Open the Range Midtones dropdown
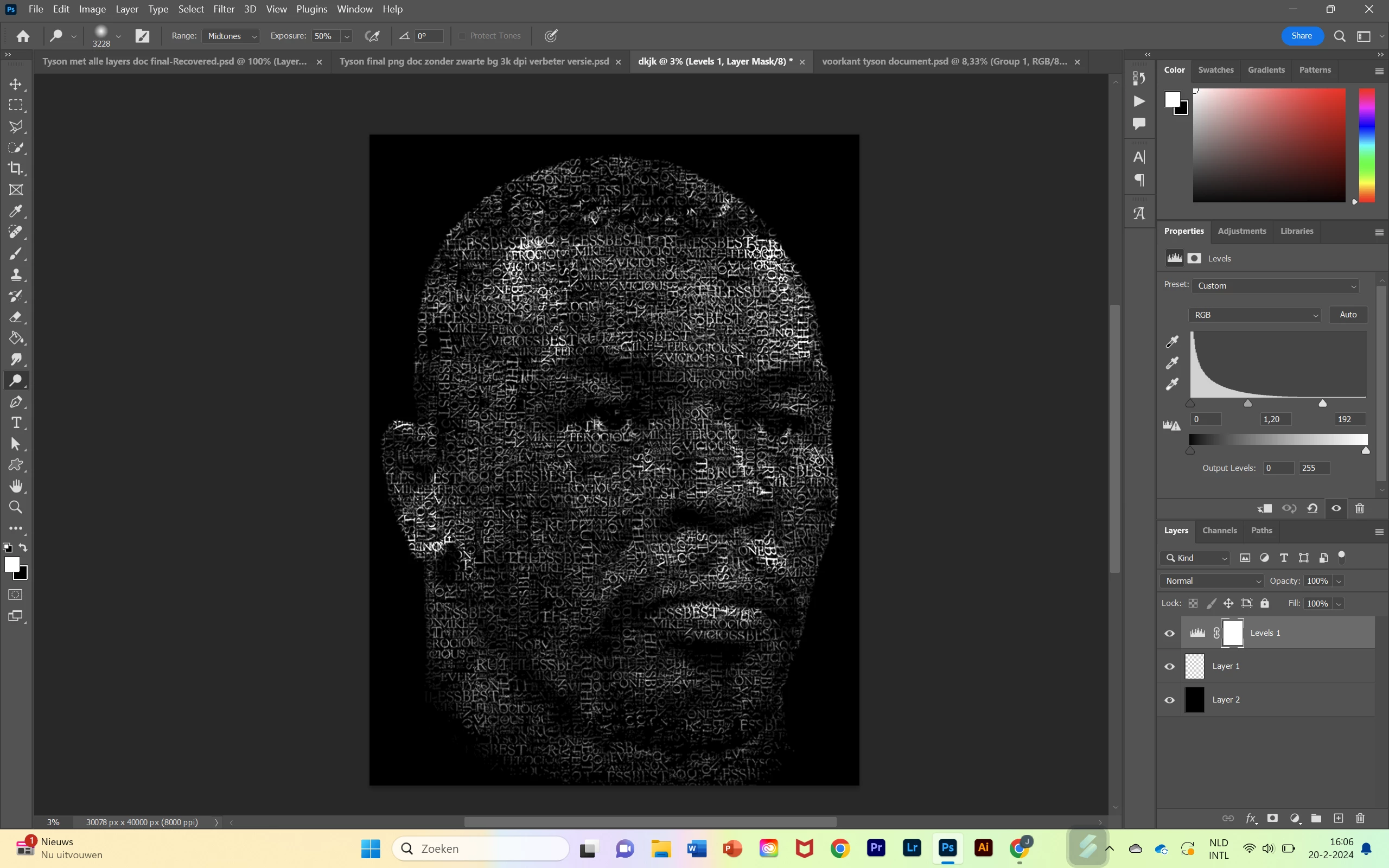The image size is (1389, 868). pos(231,36)
